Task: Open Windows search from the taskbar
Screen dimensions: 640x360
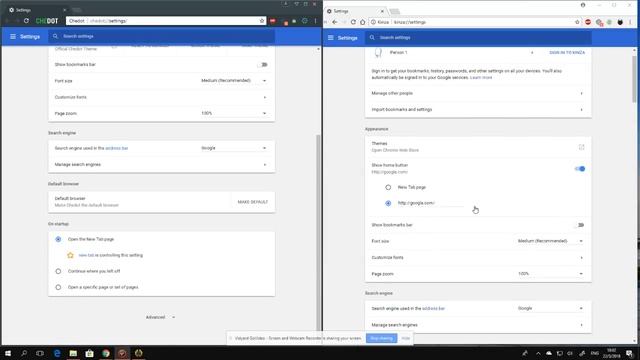Action: point(24,353)
